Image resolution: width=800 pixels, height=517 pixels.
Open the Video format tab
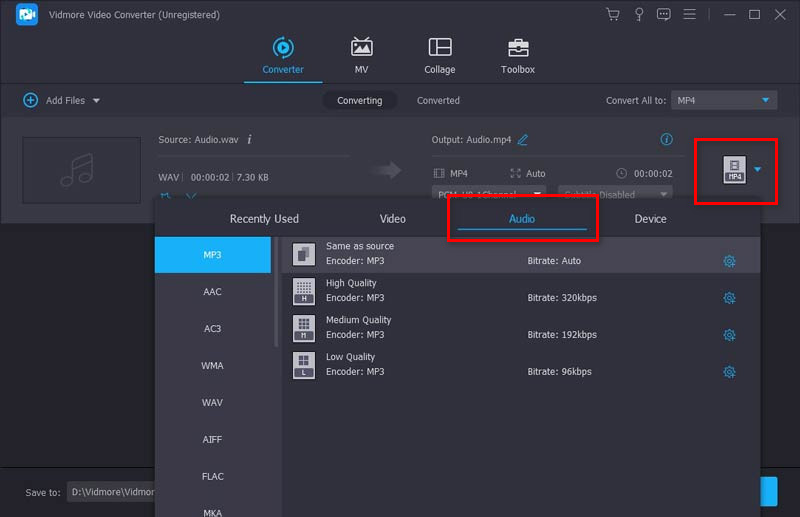(392, 218)
